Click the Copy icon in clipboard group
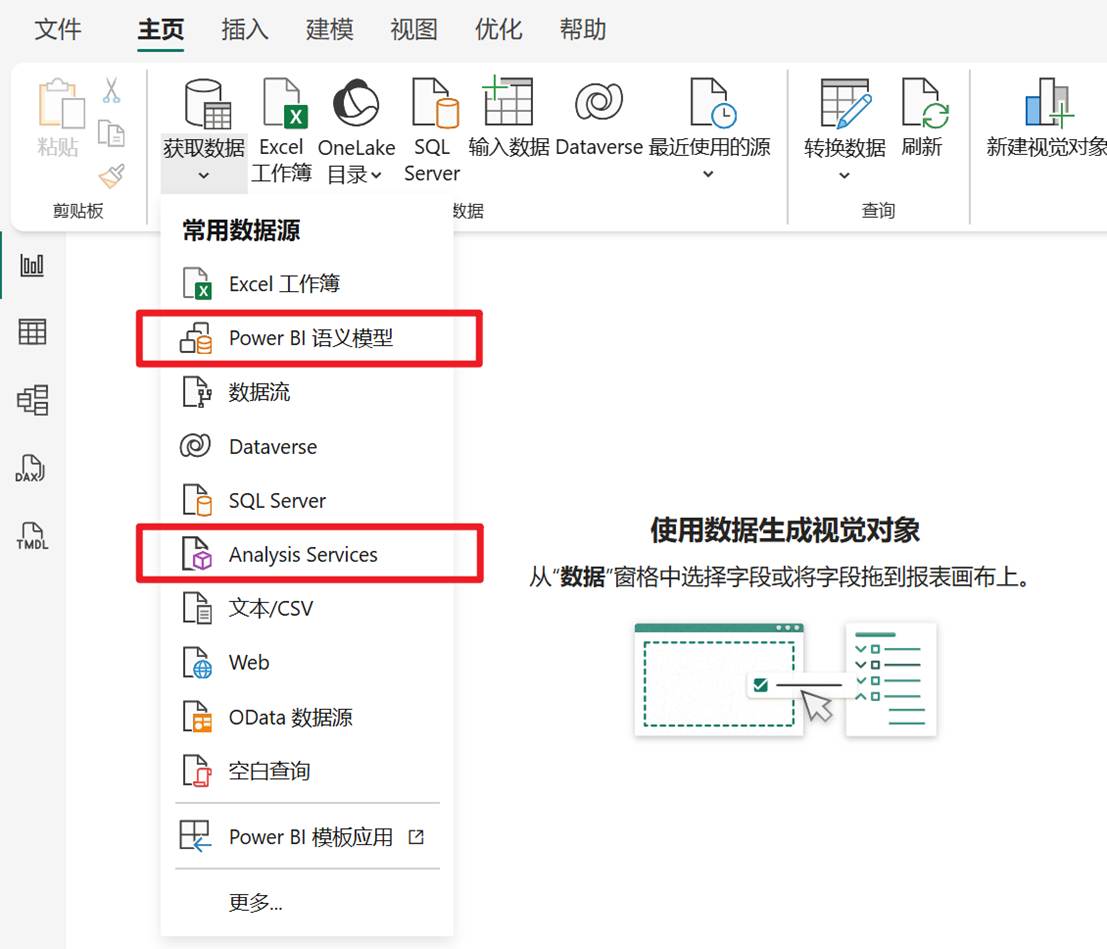The width and height of the screenshot is (1107, 949). click(x=112, y=133)
